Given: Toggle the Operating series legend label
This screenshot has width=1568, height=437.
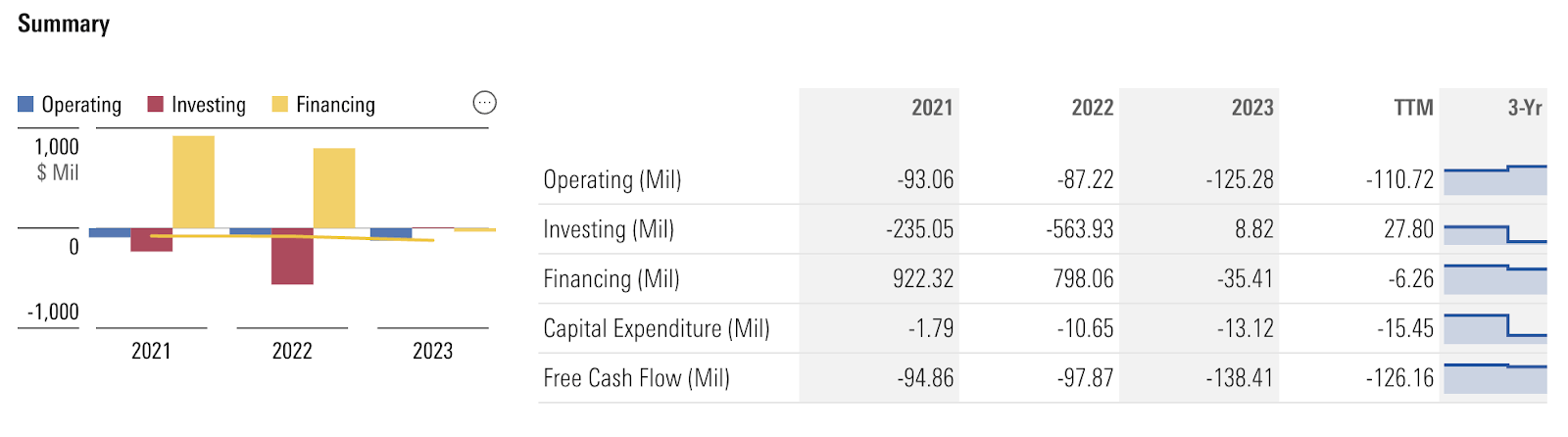Looking at the screenshot, I should click(81, 105).
